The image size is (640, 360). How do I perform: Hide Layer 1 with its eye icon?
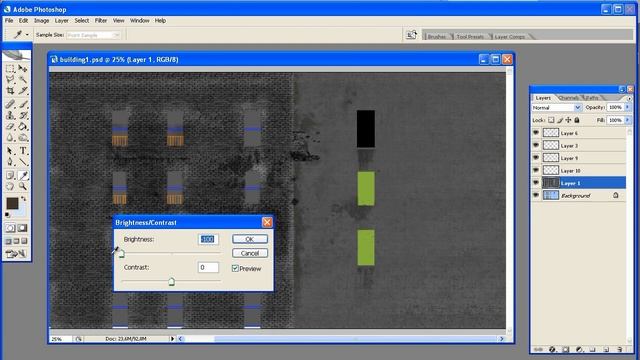pos(536,183)
